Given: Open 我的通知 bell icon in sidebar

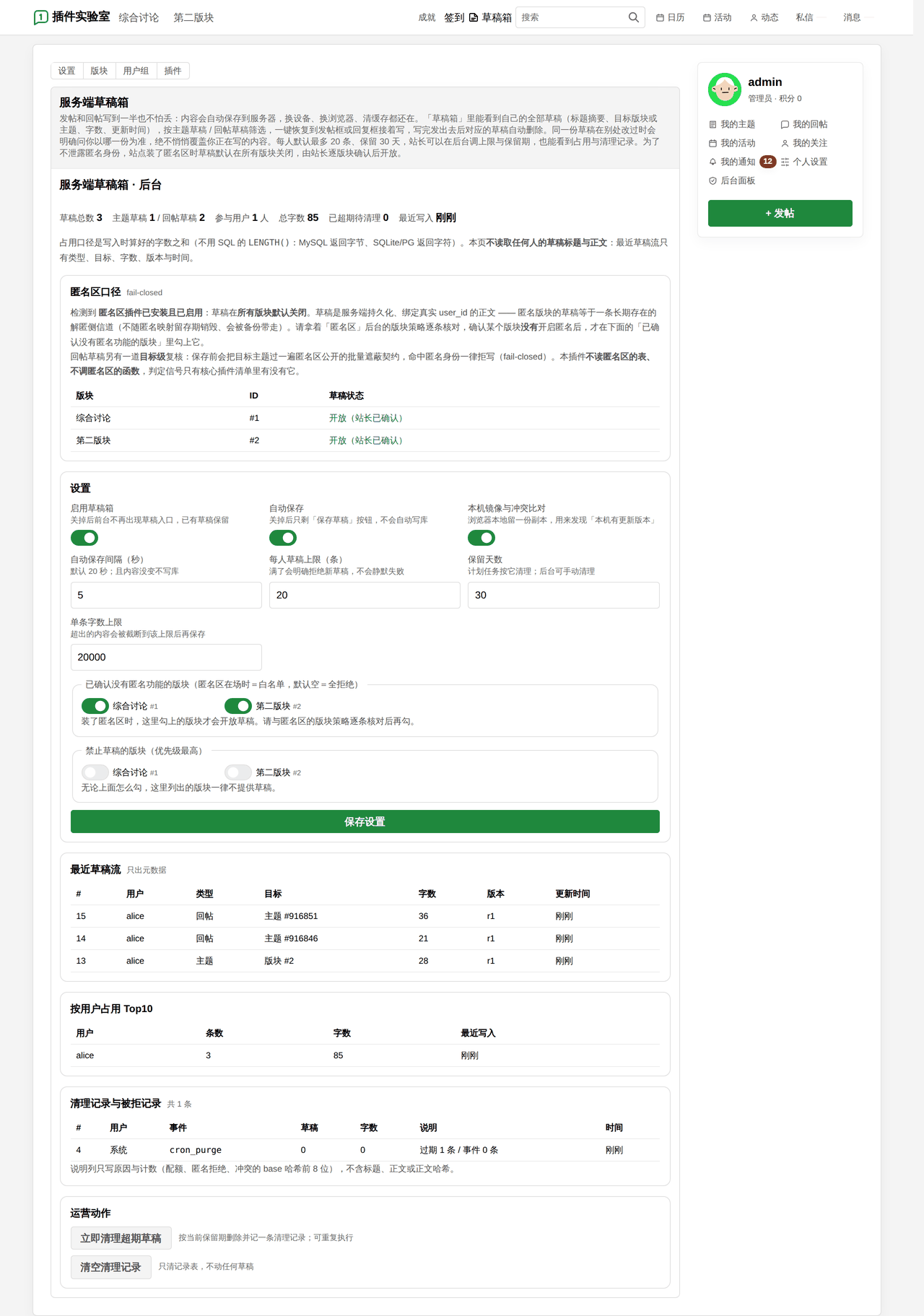Looking at the screenshot, I should 712,162.
